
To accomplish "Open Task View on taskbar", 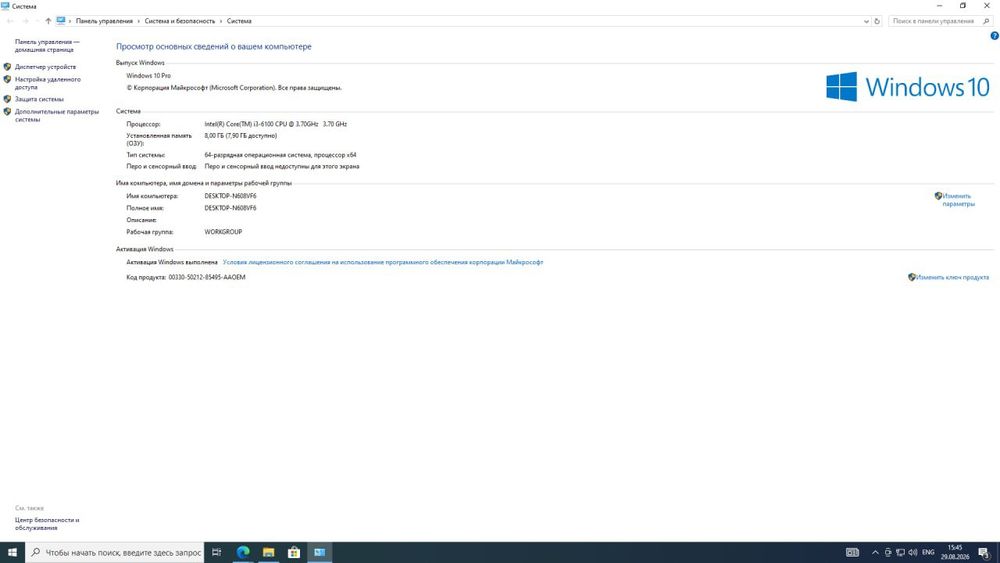I will point(217,552).
